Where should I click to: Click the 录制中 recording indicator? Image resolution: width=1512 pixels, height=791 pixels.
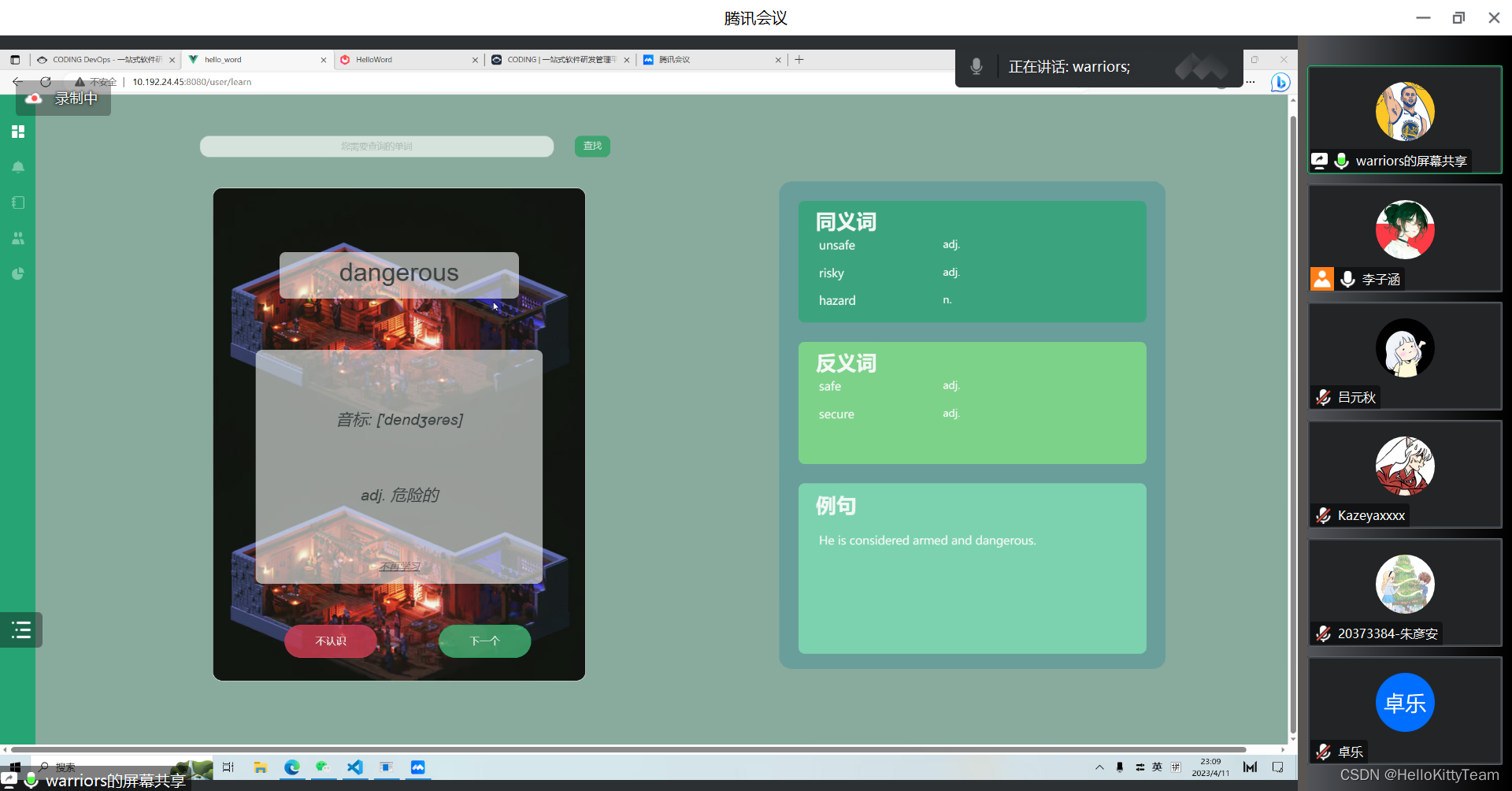[63, 98]
